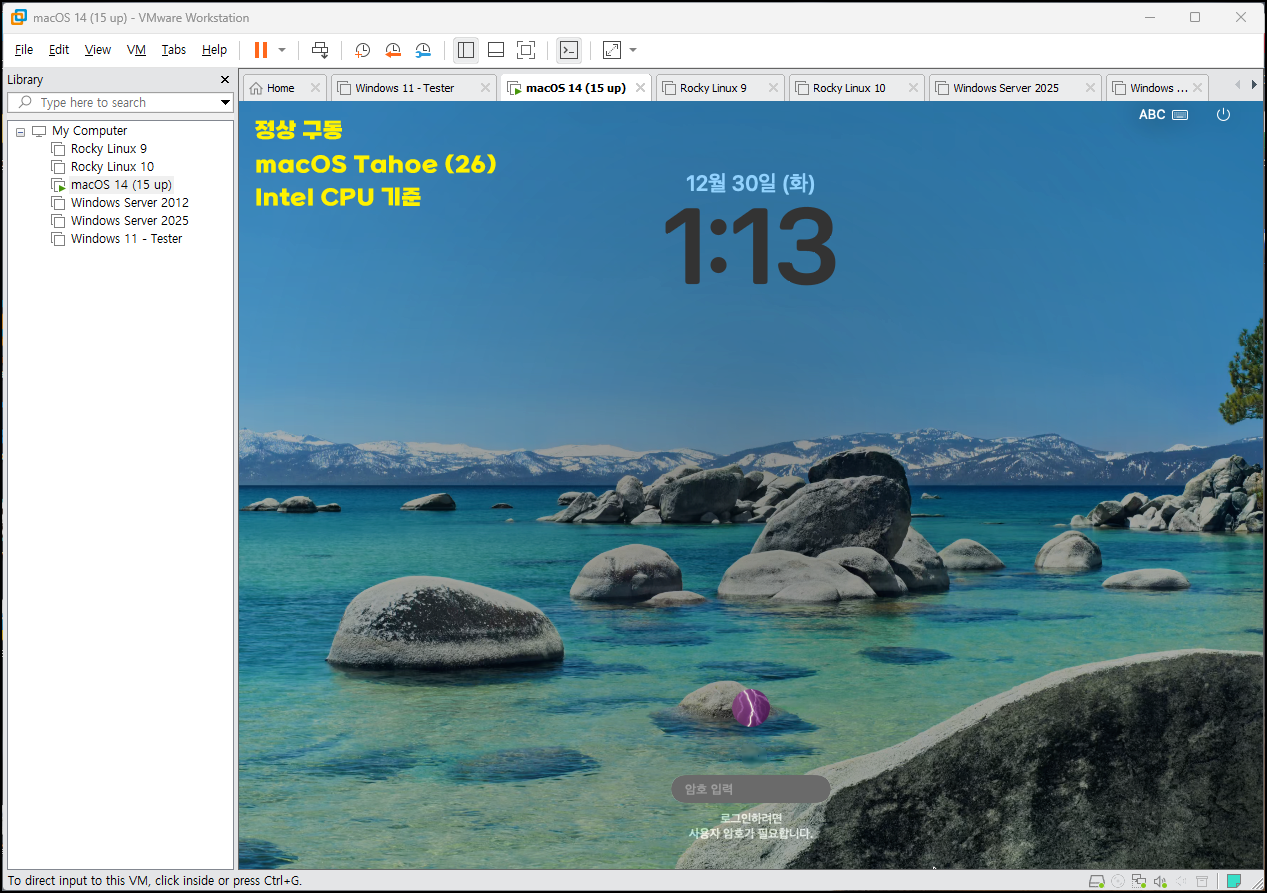Viewport: 1267px width, 893px height.
Task: Close the macOS 14 (15 up) tab
Action: pos(640,88)
